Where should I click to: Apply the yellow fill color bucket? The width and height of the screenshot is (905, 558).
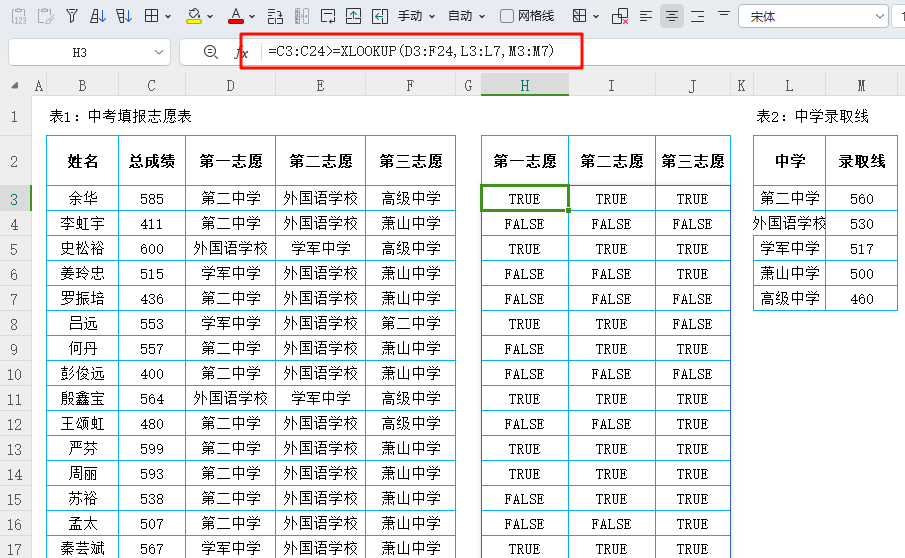click(194, 16)
